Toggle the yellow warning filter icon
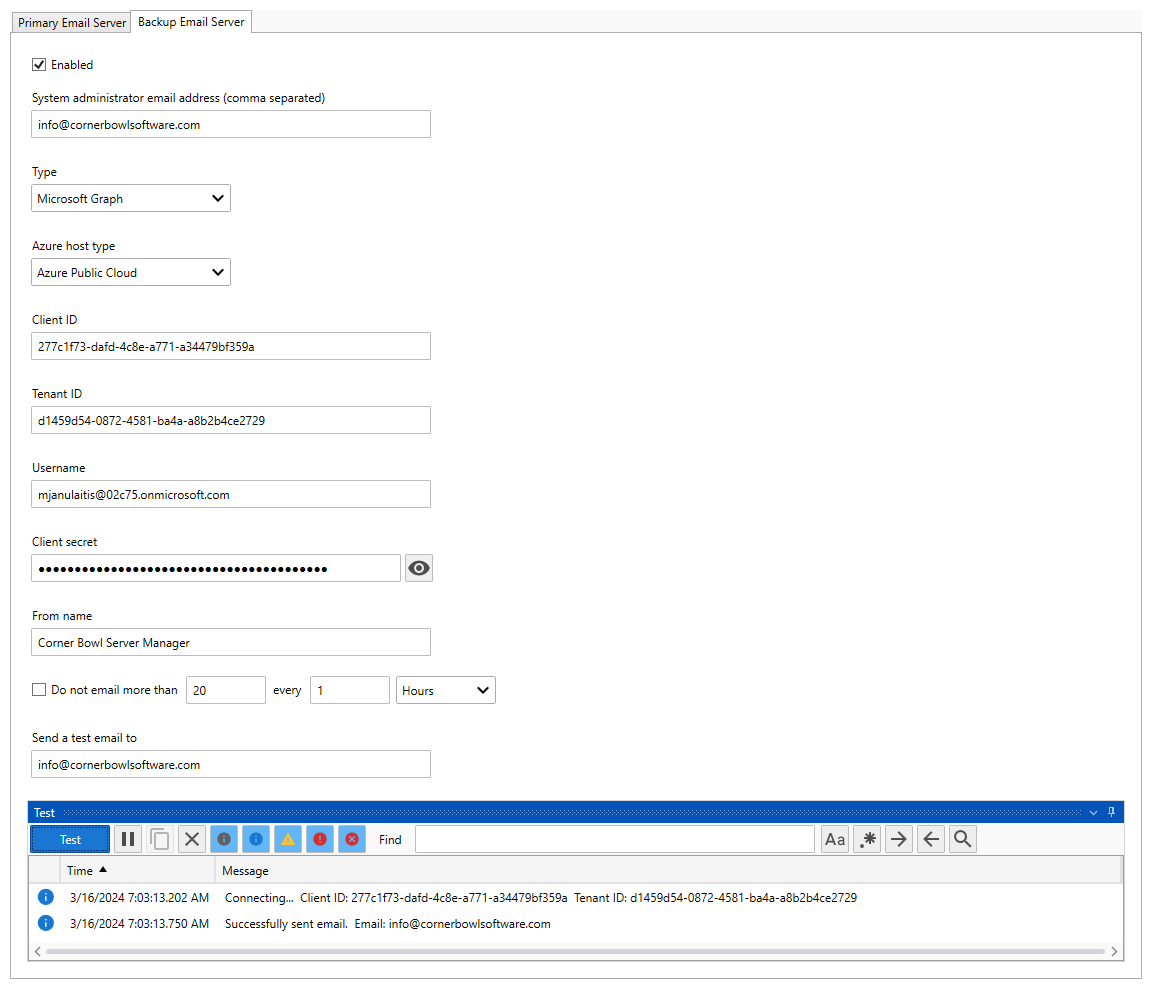This screenshot has width=1152, height=989. (288, 839)
